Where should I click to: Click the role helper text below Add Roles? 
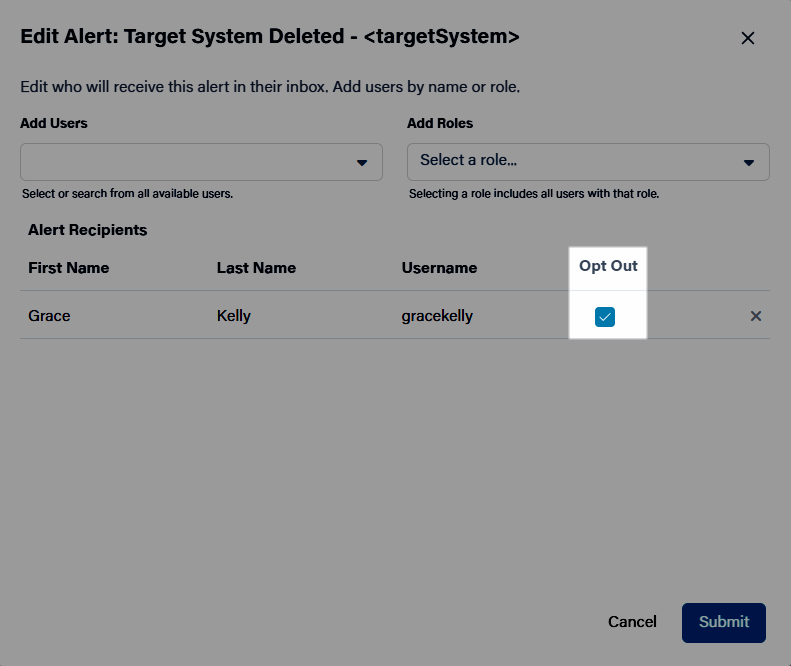pyautogui.click(x=534, y=194)
